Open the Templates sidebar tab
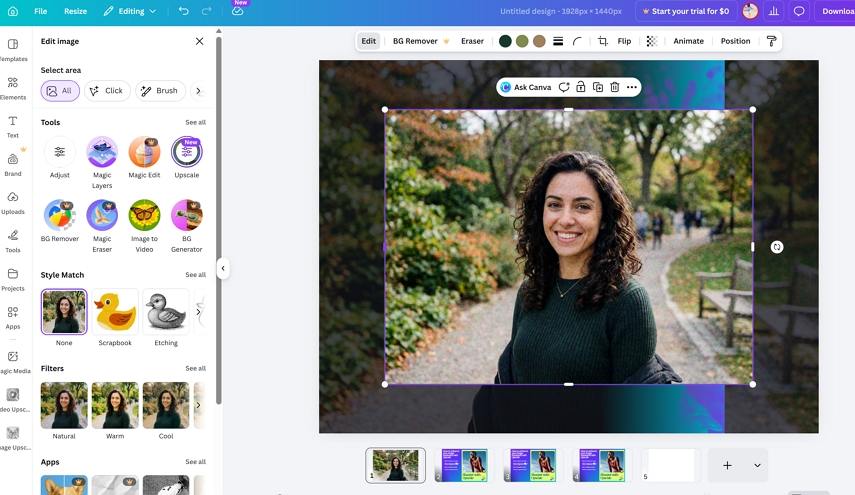The image size is (855, 495). point(13,50)
